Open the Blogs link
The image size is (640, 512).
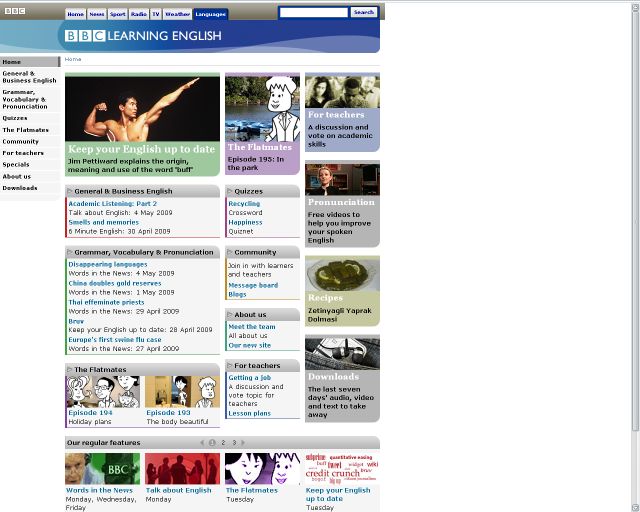pos(237,294)
